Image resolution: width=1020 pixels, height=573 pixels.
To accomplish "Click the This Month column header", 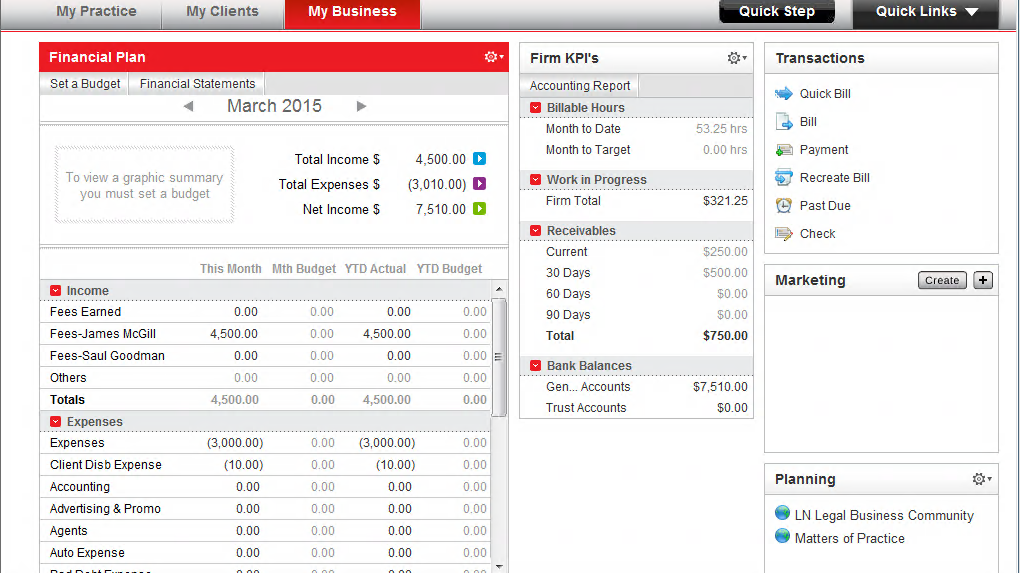I will (230, 269).
